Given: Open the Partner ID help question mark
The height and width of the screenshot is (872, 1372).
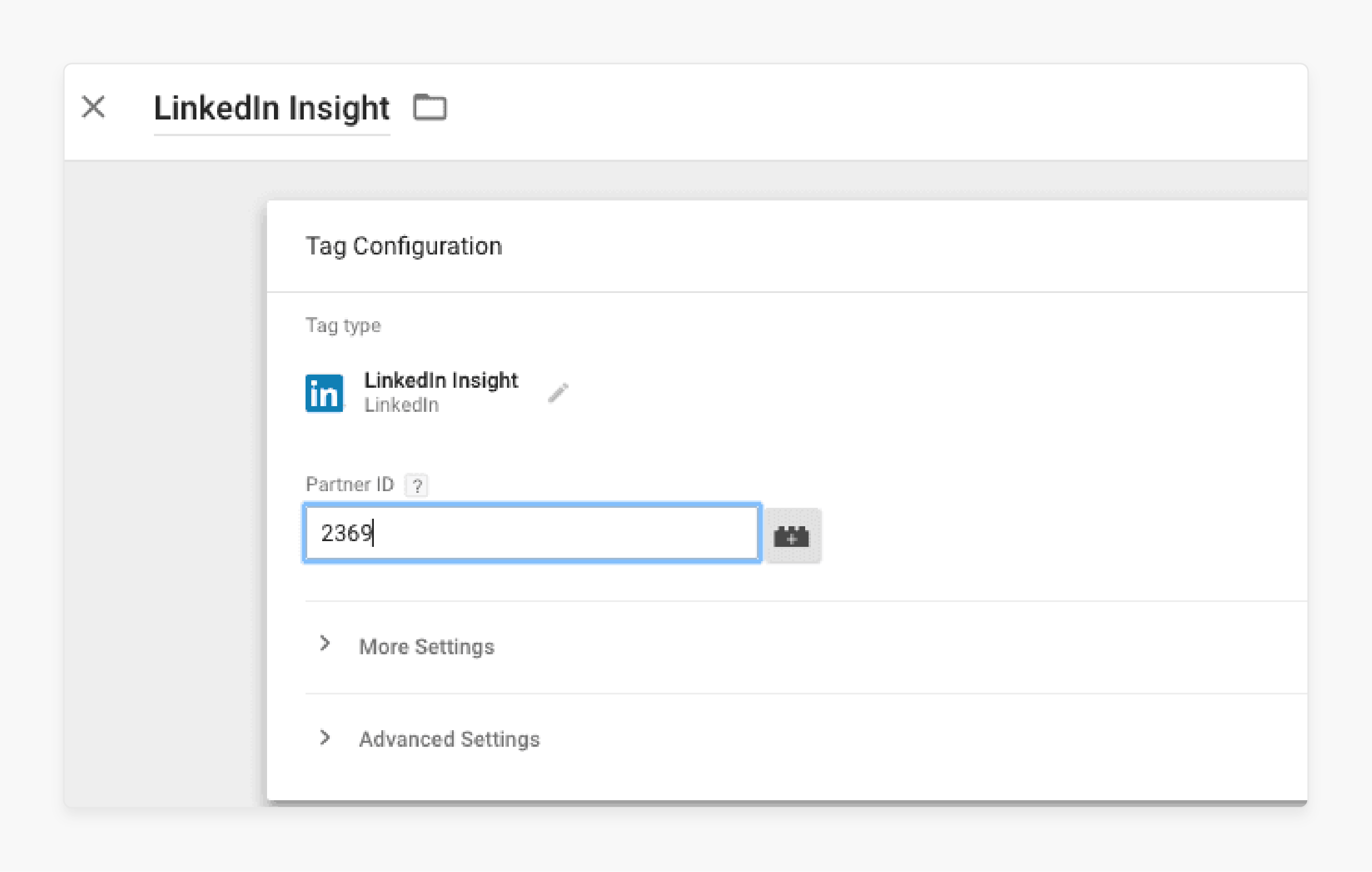Looking at the screenshot, I should click(x=417, y=485).
